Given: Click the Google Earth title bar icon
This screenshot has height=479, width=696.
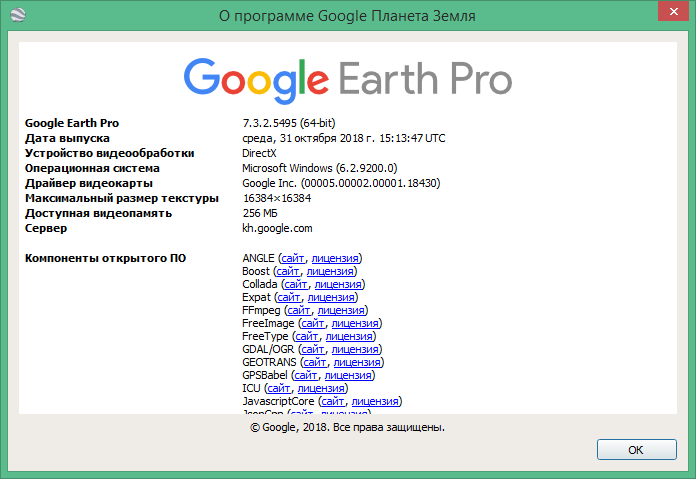Looking at the screenshot, I should [17, 15].
